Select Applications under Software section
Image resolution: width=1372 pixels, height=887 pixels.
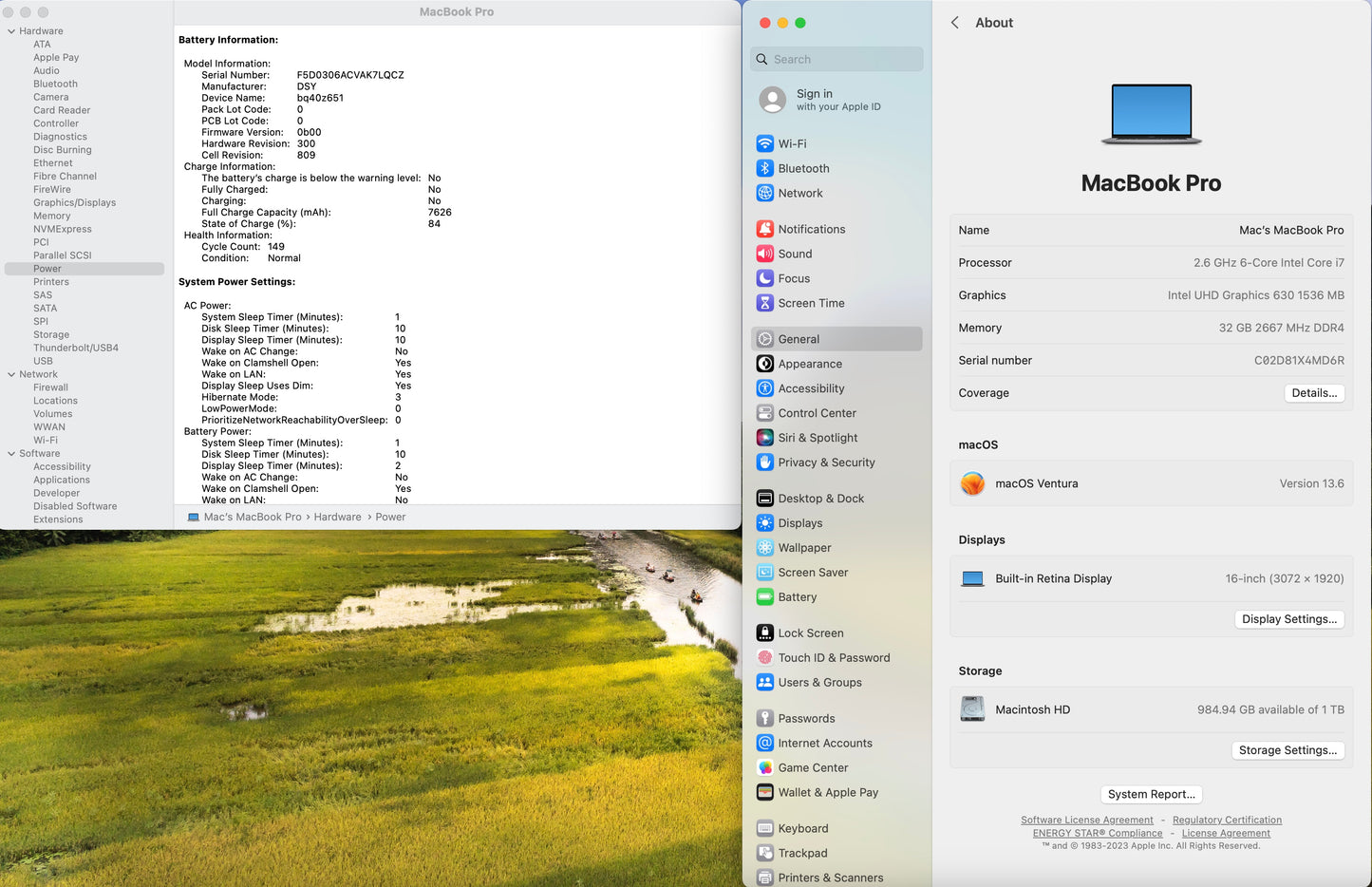click(x=62, y=481)
